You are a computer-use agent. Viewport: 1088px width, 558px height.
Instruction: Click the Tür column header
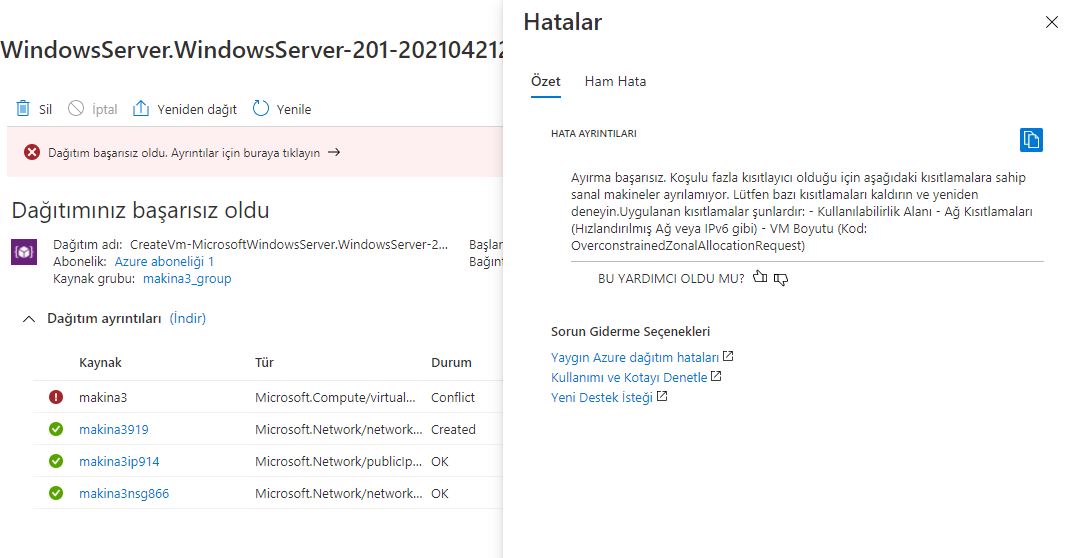click(264, 362)
